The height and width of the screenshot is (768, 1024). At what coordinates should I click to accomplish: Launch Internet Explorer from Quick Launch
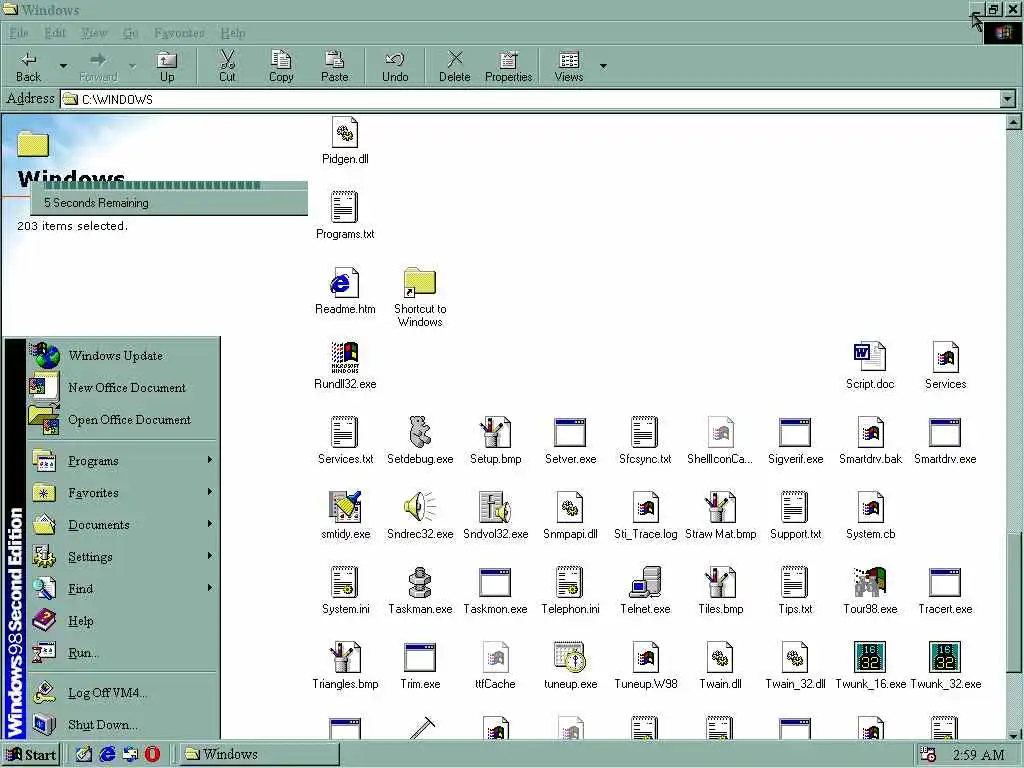107,754
